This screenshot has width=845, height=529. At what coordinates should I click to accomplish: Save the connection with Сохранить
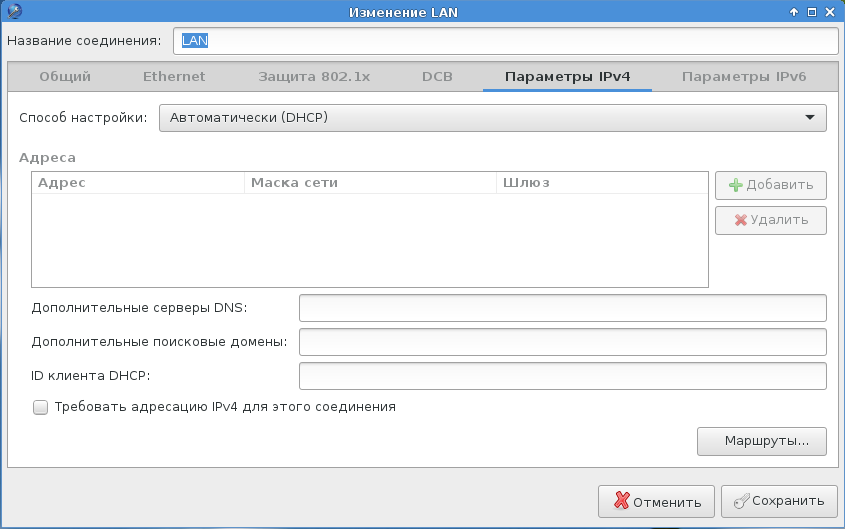pos(778,501)
